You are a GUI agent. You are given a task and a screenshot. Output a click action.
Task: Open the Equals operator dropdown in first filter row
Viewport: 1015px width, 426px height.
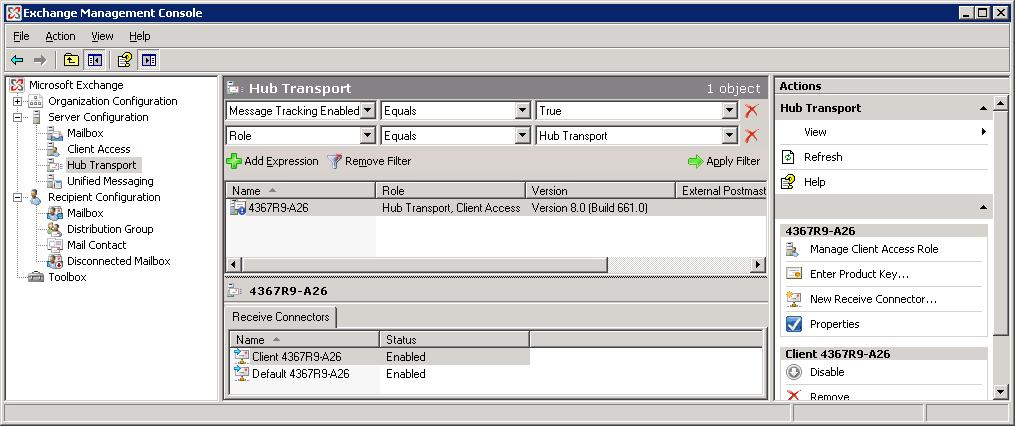click(522, 111)
